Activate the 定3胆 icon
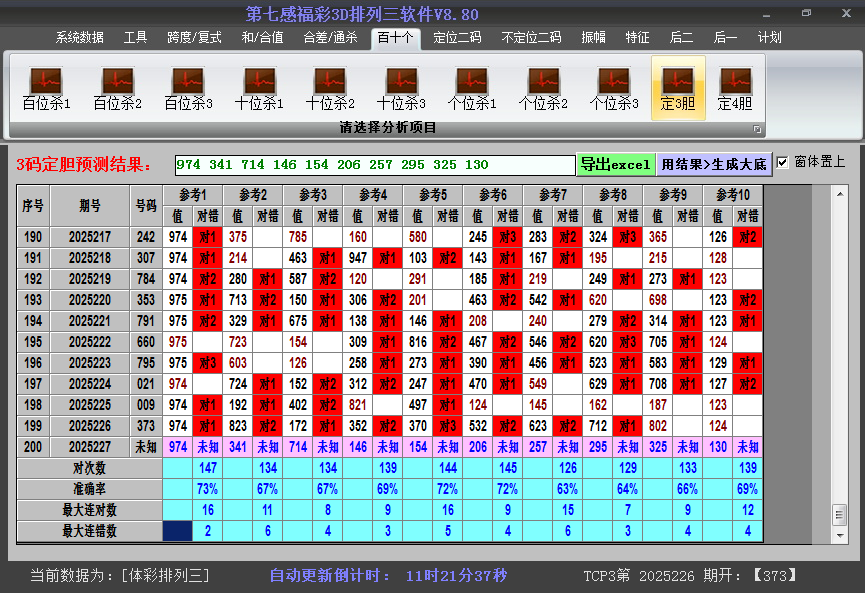 click(678, 88)
